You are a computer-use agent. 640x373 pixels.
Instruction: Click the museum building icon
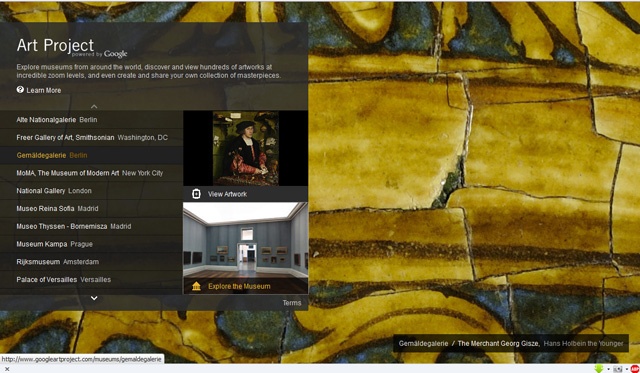(196, 286)
